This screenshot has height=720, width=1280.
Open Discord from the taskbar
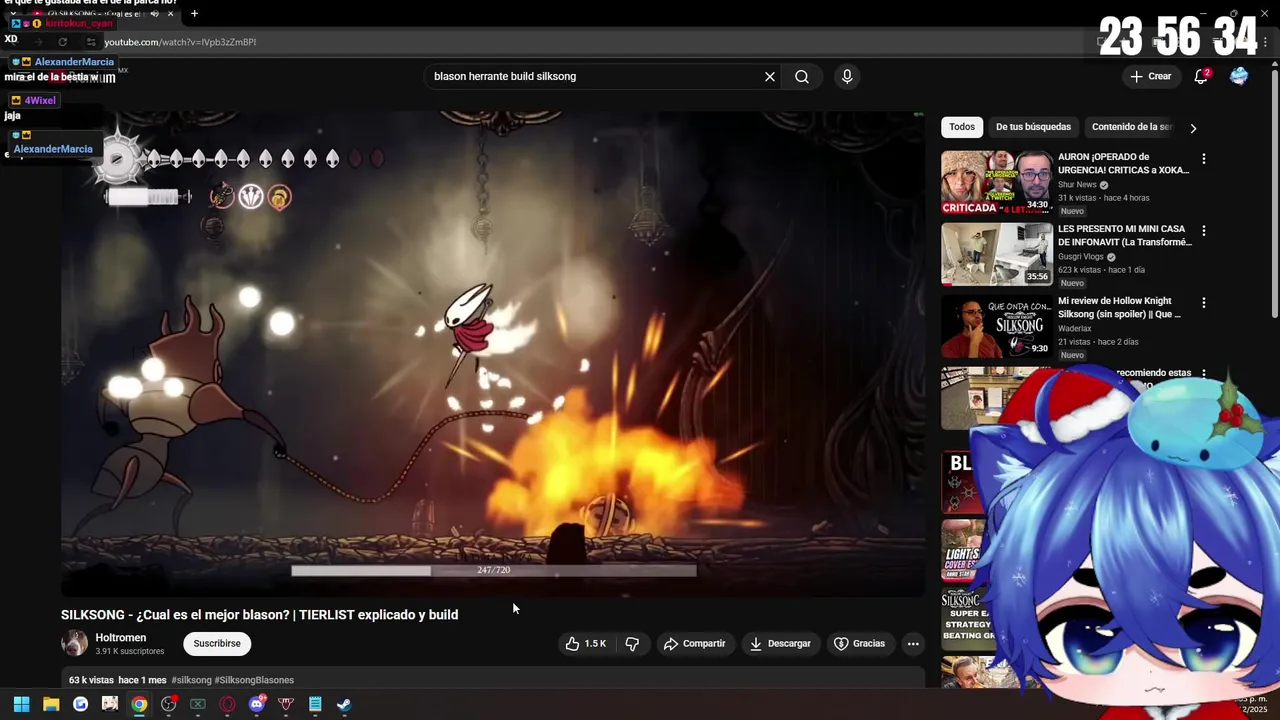click(257, 704)
